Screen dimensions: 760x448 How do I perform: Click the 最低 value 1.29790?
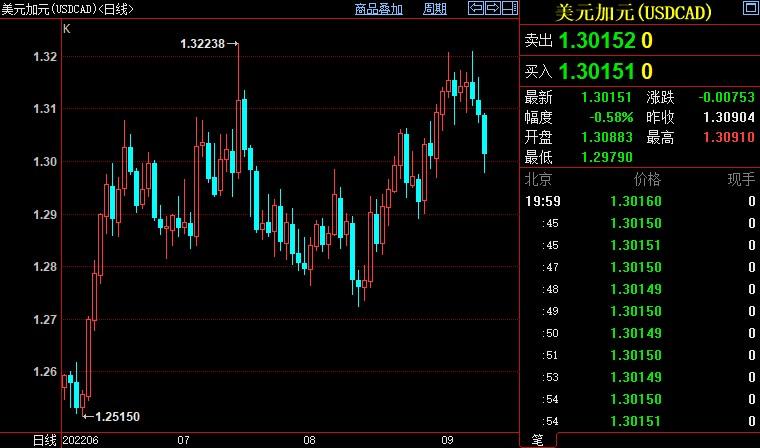point(606,157)
